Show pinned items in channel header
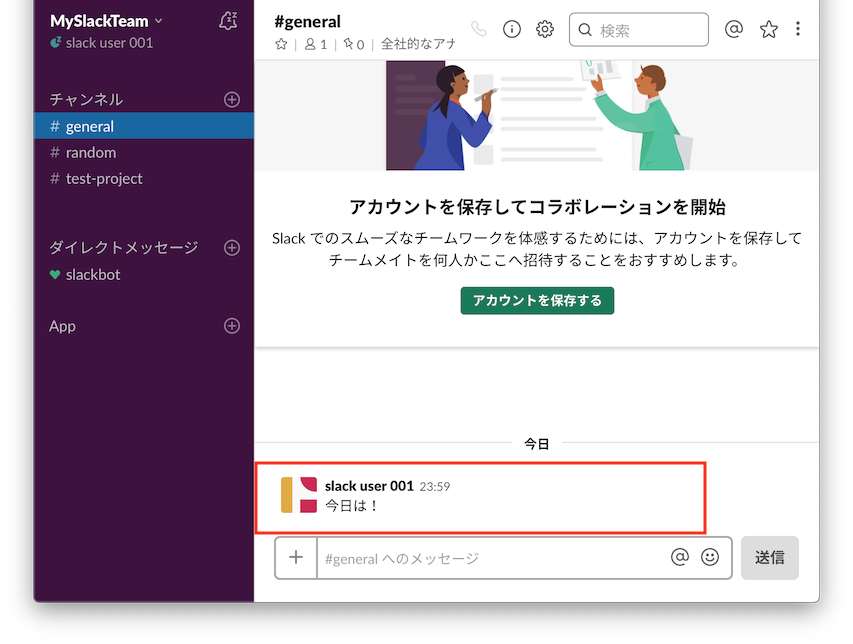853x644 pixels. 354,44
